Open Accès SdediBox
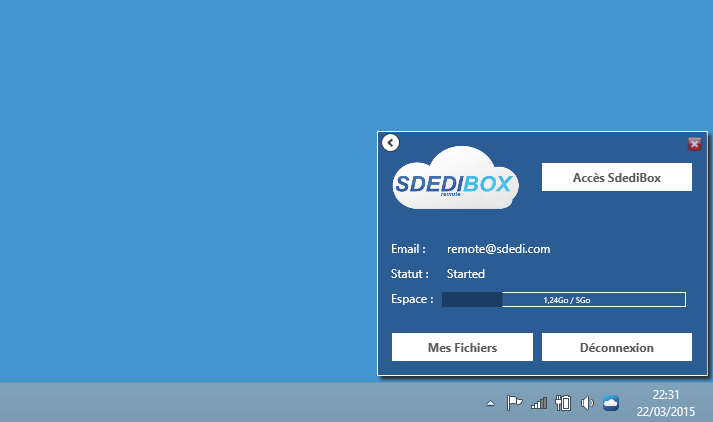The width and height of the screenshot is (713, 422). tap(617, 177)
